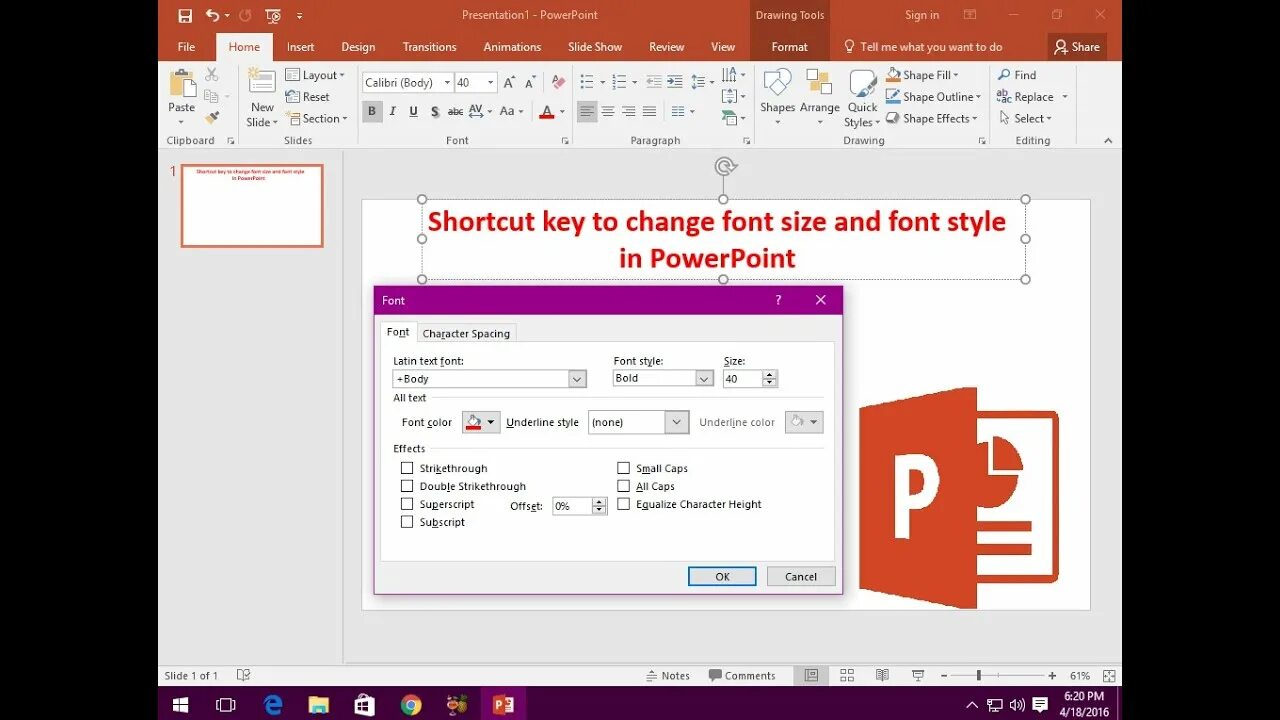
Task: Enable Small Caps checkbox
Action: click(623, 468)
